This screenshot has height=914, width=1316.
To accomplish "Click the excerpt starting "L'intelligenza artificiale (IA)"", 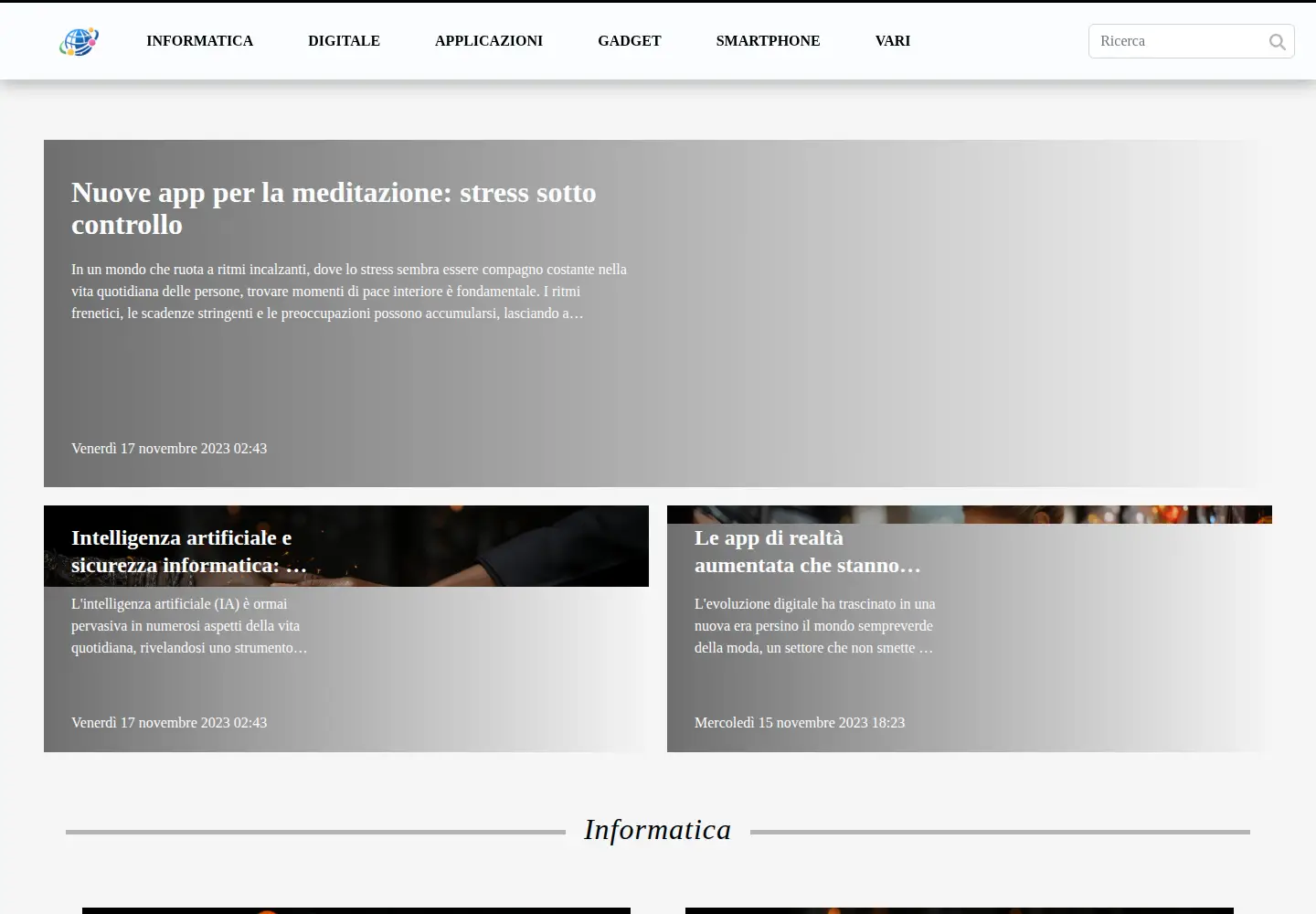I will (189, 626).
